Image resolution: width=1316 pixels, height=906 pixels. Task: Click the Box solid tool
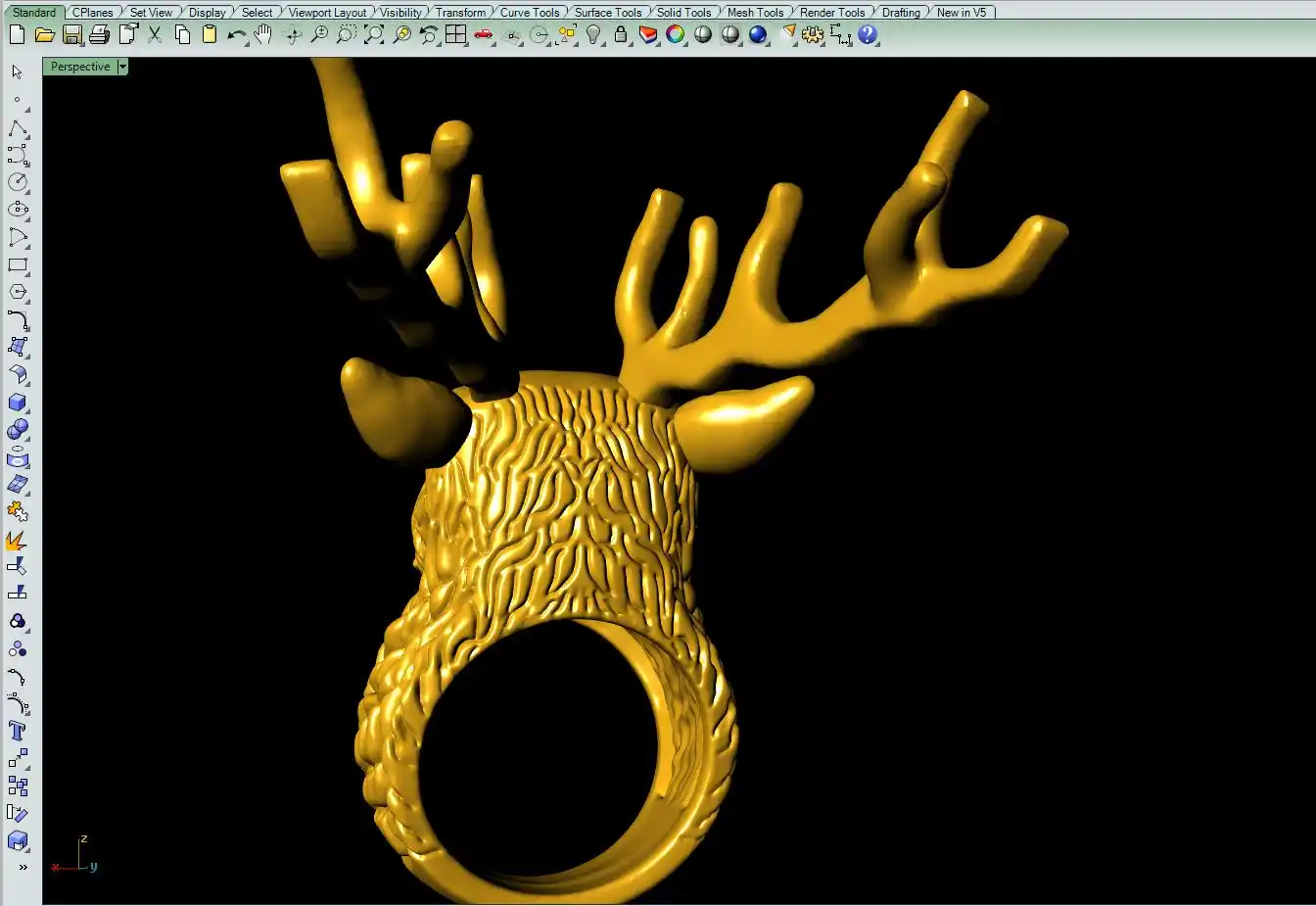click(18, 403)
